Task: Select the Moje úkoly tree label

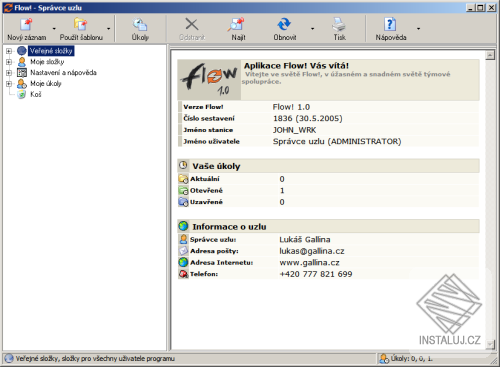Action: [x=46, y=83]
